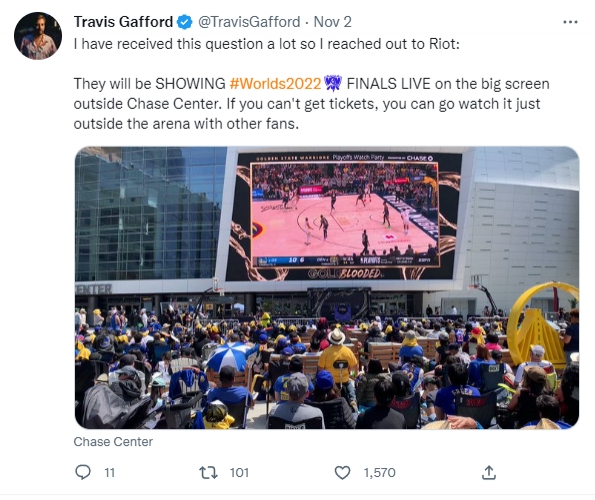Click the big screen in the photo

(x=344, y=216)
